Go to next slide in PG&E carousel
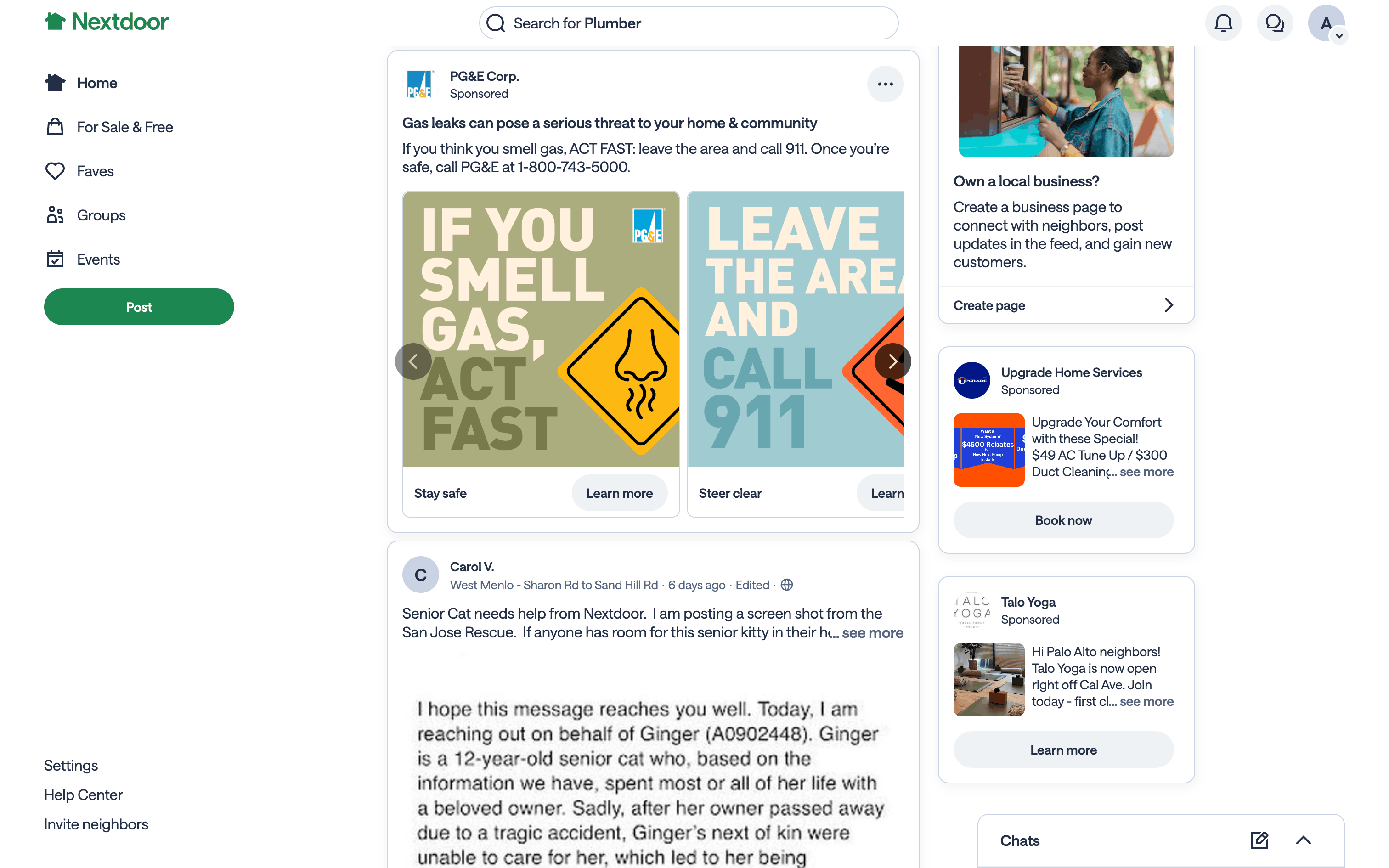 point(892,361)
